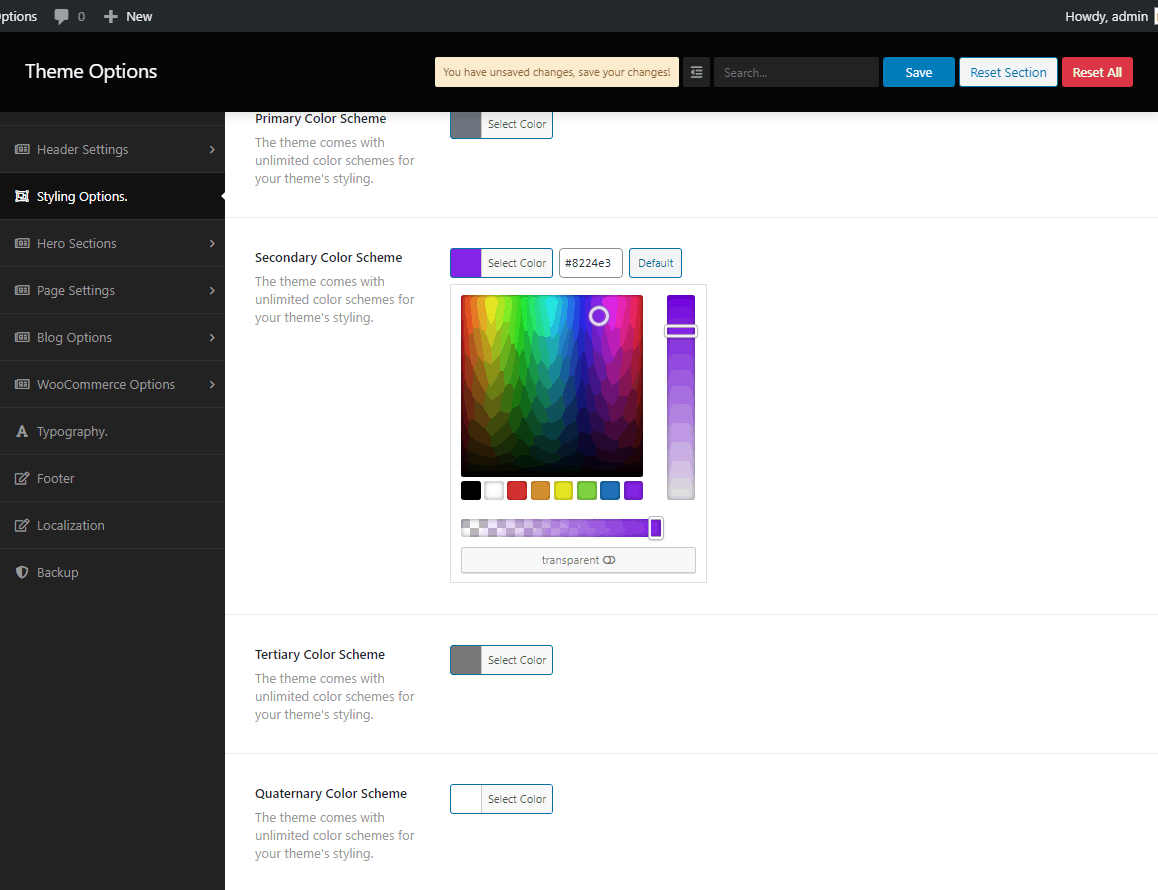Restore Secondary color with Default button
Image resolution: width=1158 pixels, height=890 pixels.
click(655, 263)
